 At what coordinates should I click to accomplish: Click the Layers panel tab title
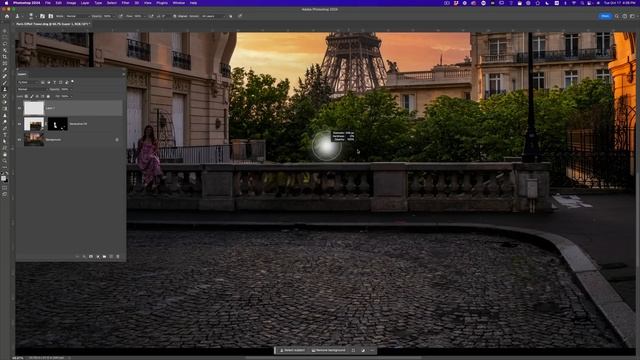[22, 74]
